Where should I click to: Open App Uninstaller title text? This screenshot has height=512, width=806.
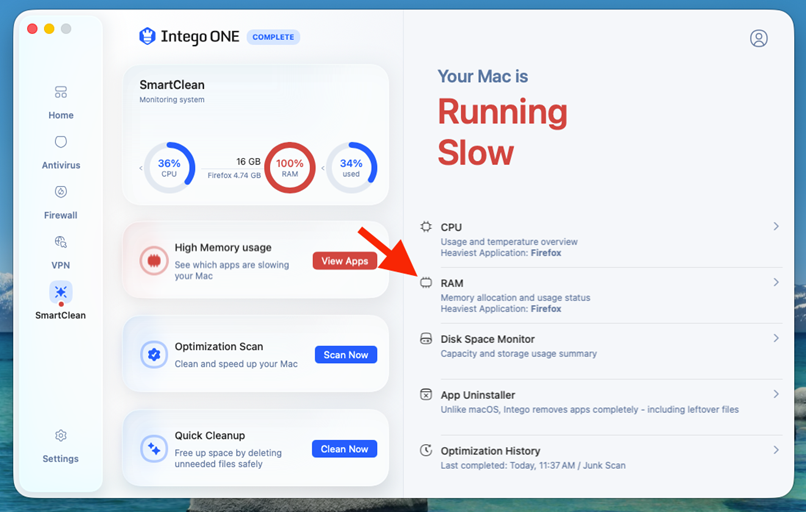pyautogui.click(x=478, y=395)
